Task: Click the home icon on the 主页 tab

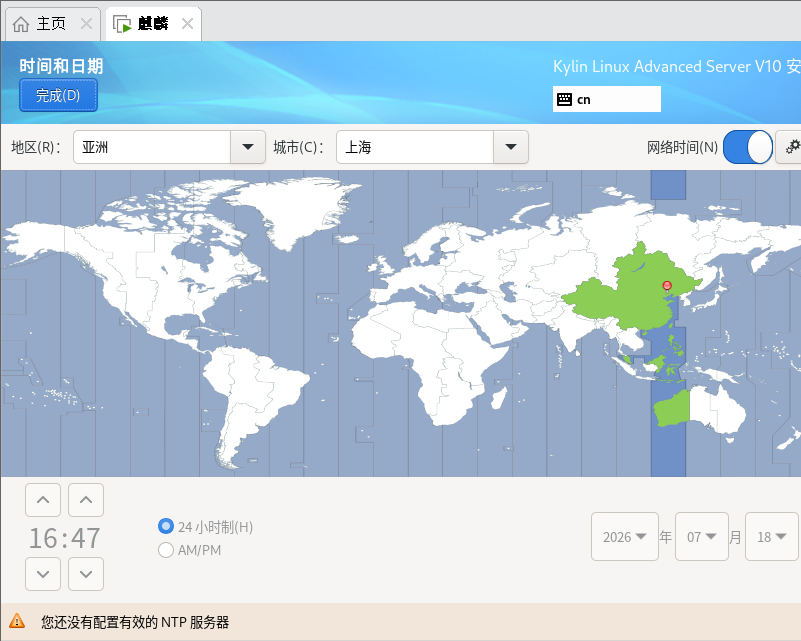Action: coord(20,24)
